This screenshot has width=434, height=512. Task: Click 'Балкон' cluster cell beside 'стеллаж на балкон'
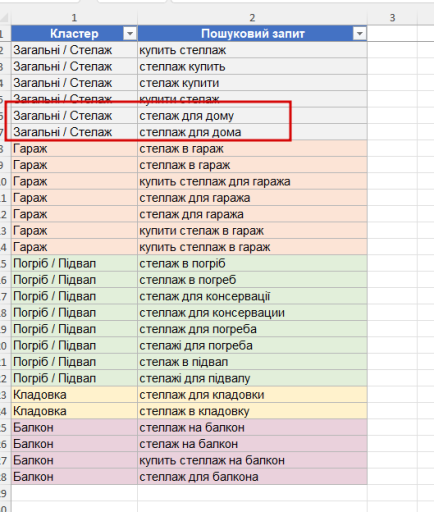pyautogui.click(x=74, y=427)
